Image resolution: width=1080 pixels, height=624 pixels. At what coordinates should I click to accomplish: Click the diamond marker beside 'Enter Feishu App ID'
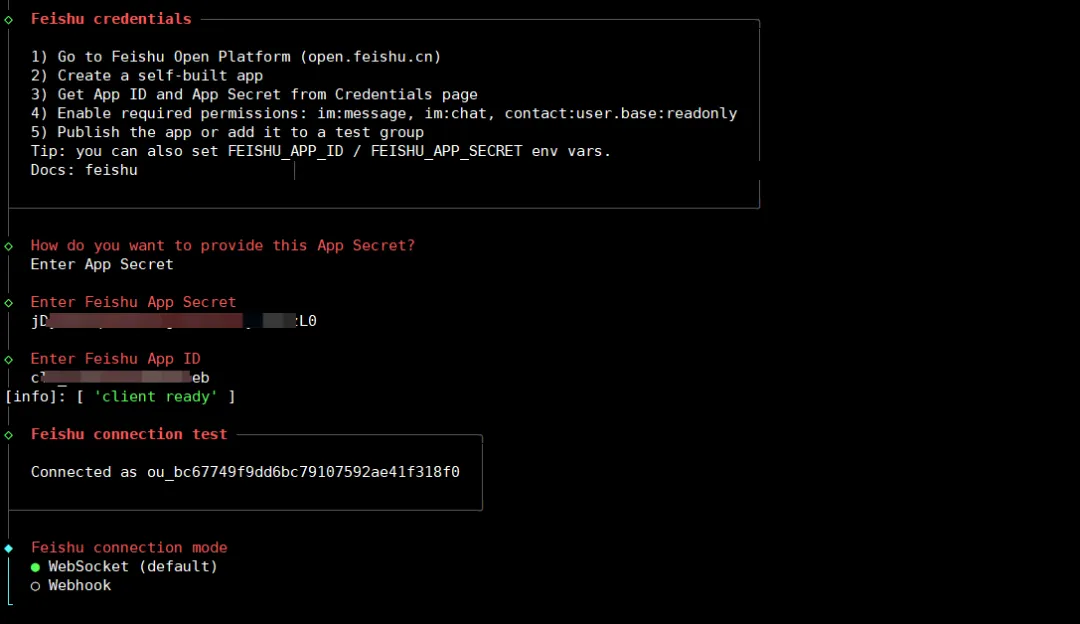tap(9, 360)
